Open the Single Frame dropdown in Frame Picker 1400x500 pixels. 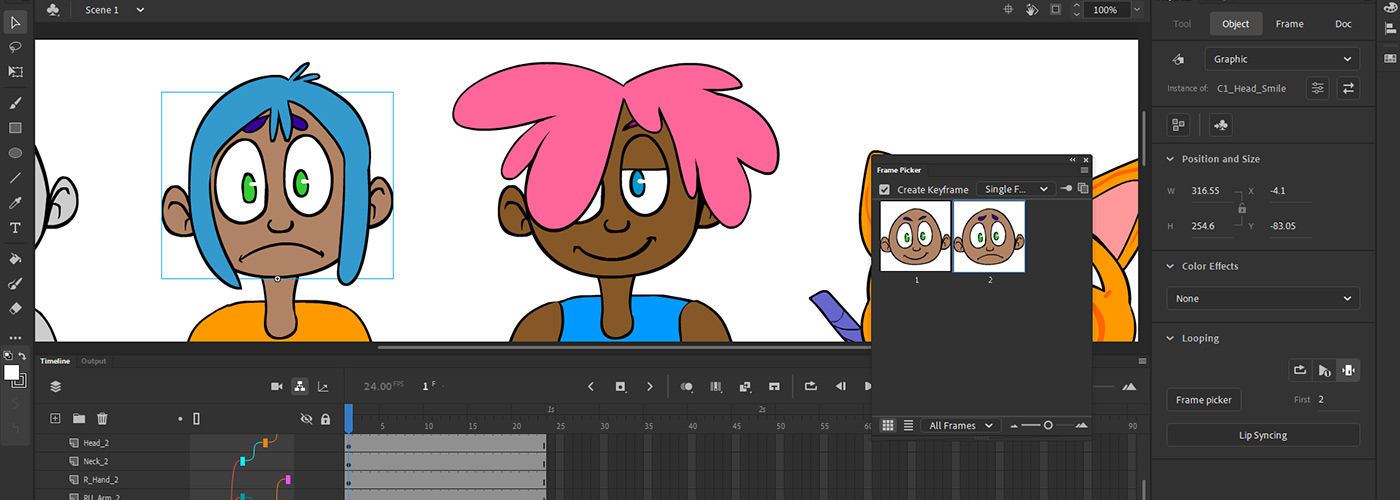click(x=1016, y=189)
